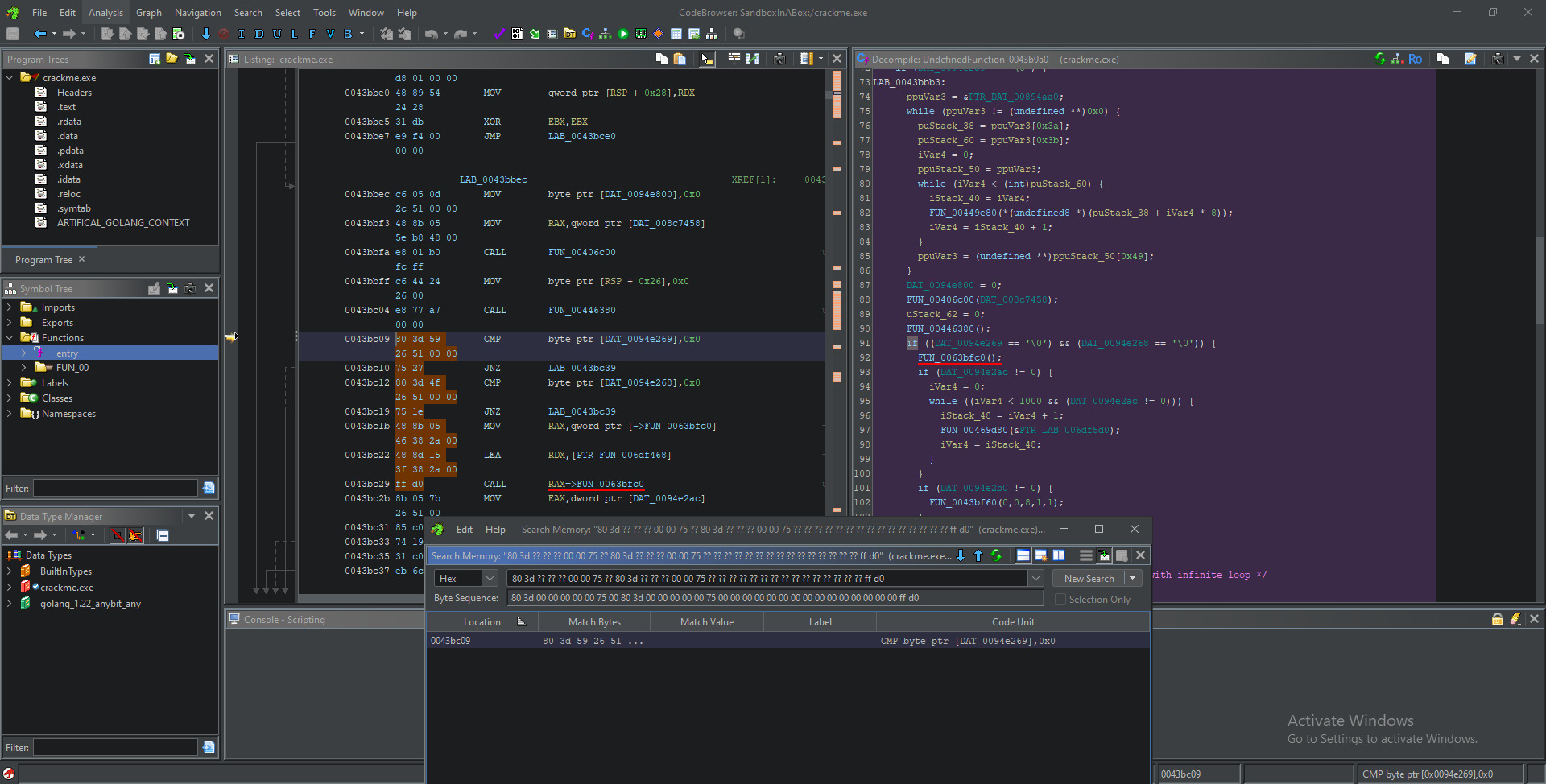Click the green play/run script icon
This screenshot has height=784, width=1546.
623,34
